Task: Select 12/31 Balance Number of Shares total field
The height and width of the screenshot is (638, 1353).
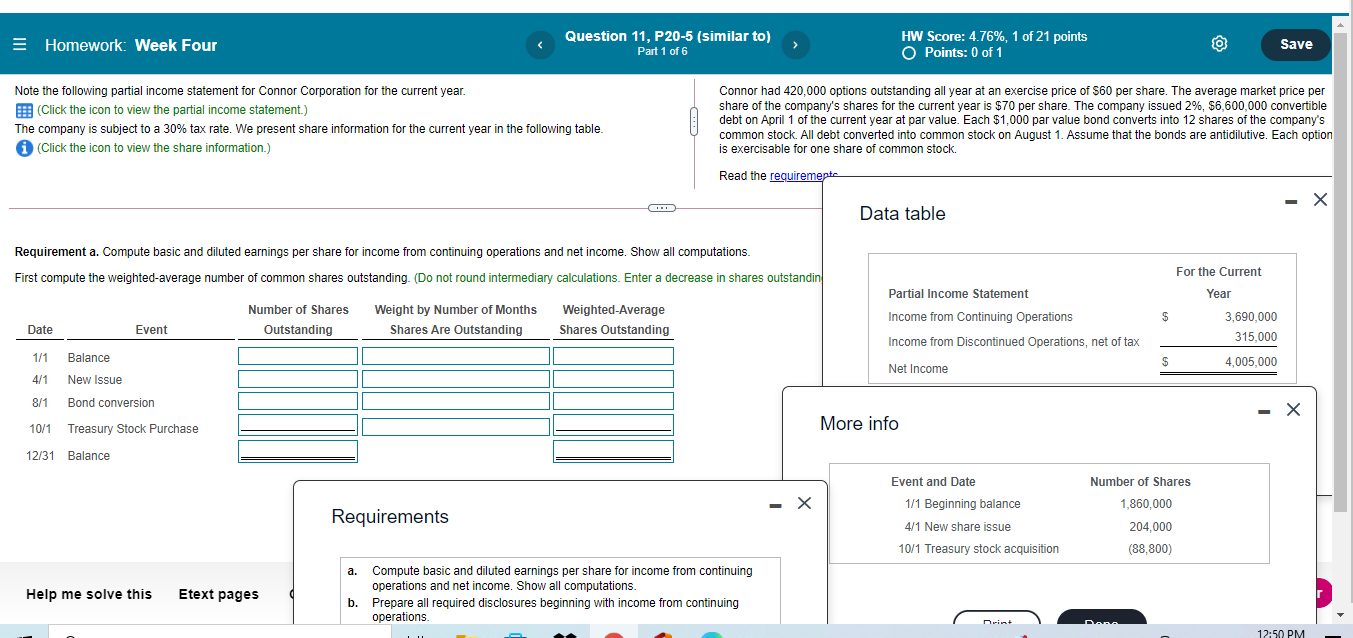Action: coord(298,451)
